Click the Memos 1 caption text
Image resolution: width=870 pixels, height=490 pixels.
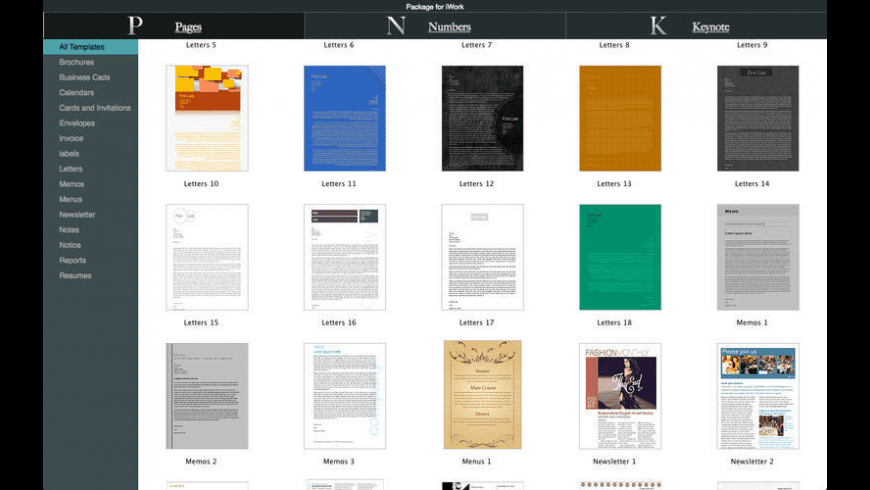click(752, 322)
